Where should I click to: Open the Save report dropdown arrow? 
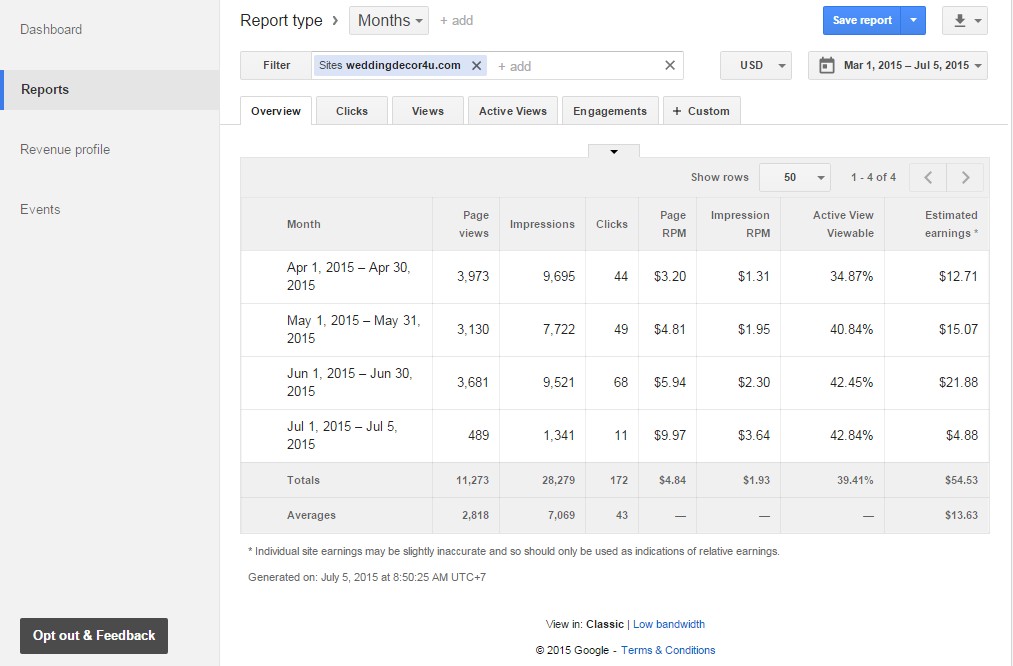[x=914, y=20]
